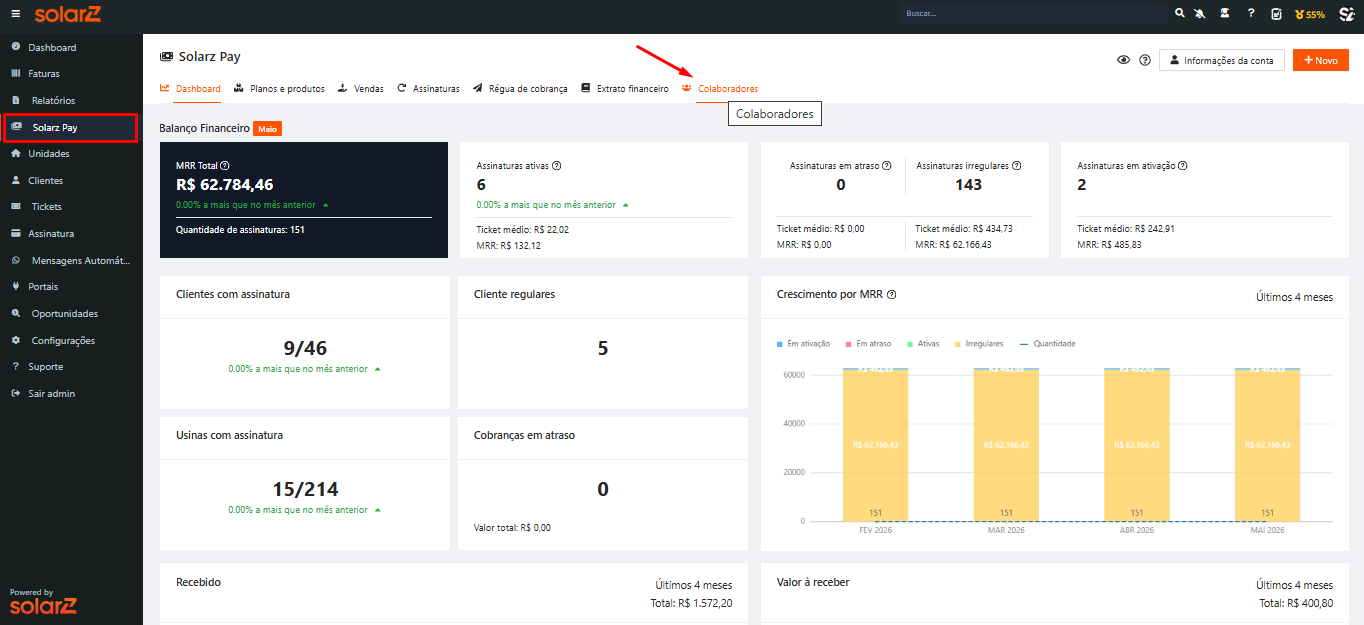
Task: Toggle the hamburger menu to collapse sidebar
Action: [x=15, y=14]
